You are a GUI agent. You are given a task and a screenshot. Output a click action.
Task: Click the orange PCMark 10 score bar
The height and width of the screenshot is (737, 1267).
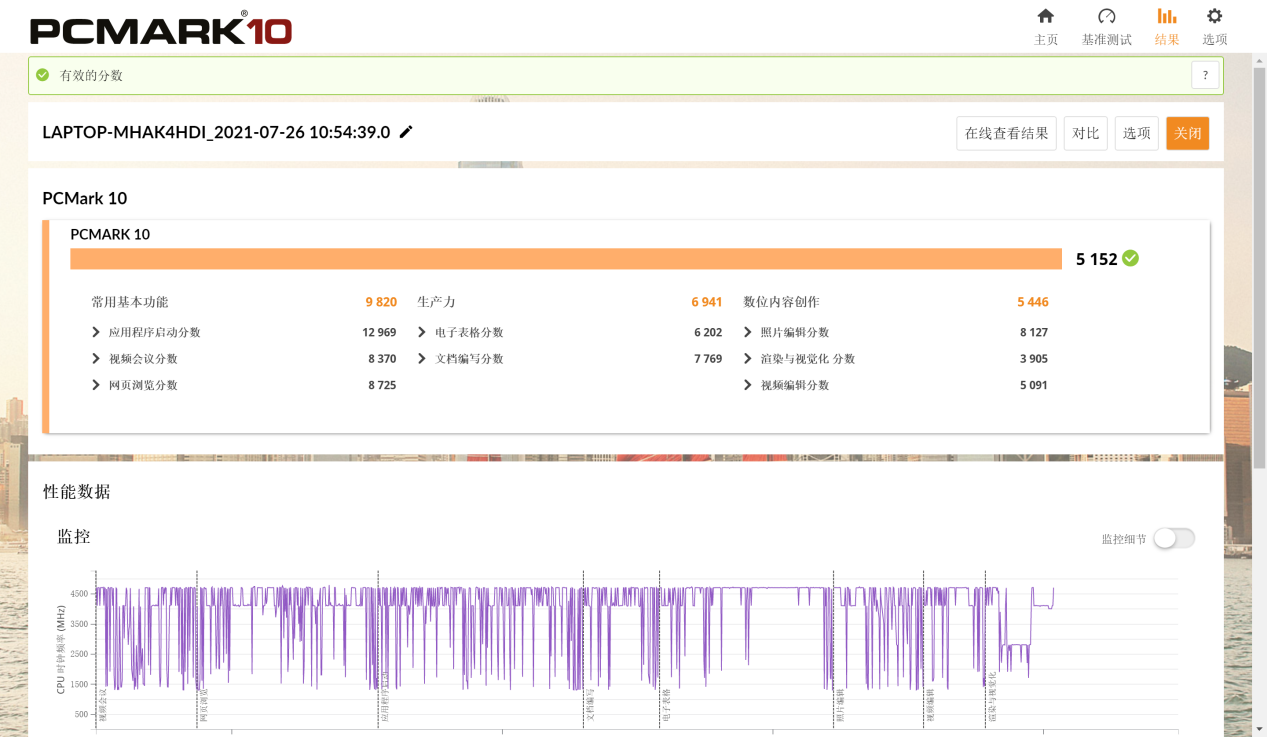[x=565, y=259]
